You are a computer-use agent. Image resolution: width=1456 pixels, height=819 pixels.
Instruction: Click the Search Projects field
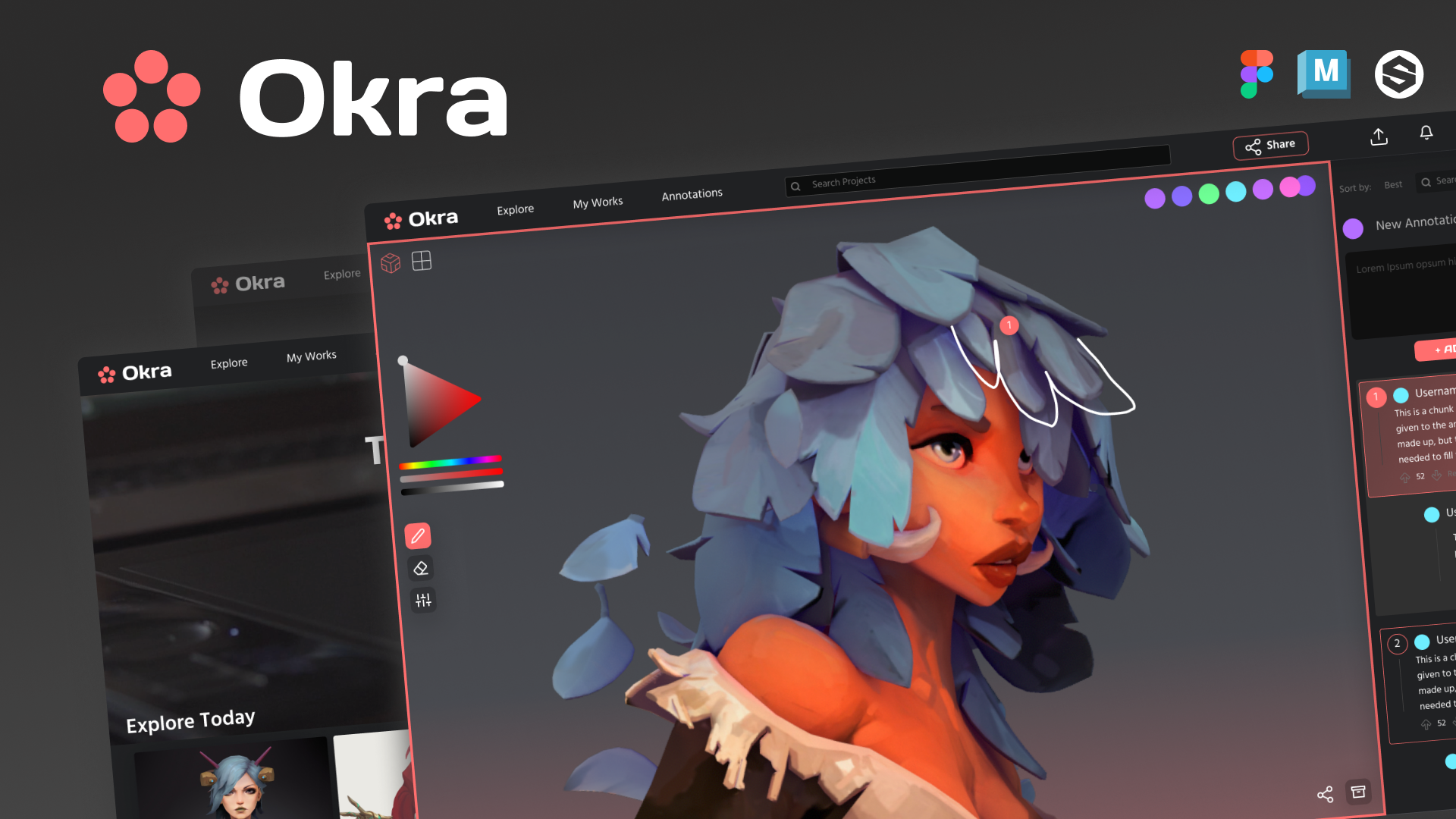pos(978,171)
